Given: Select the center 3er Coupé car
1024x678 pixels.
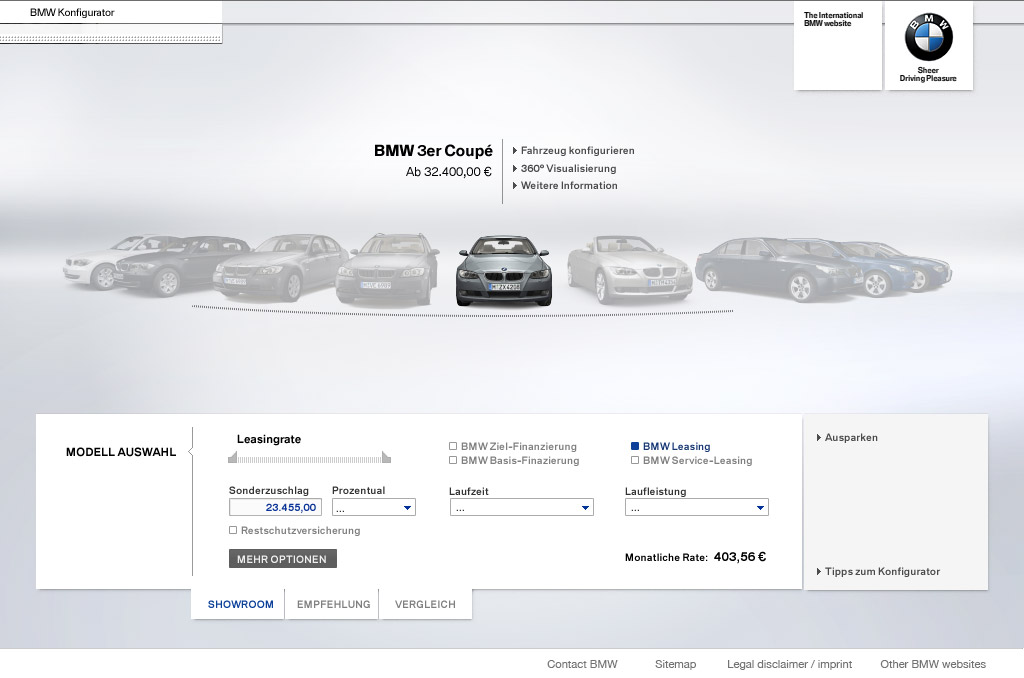Looking at the screenshot, I should point(504,270).
